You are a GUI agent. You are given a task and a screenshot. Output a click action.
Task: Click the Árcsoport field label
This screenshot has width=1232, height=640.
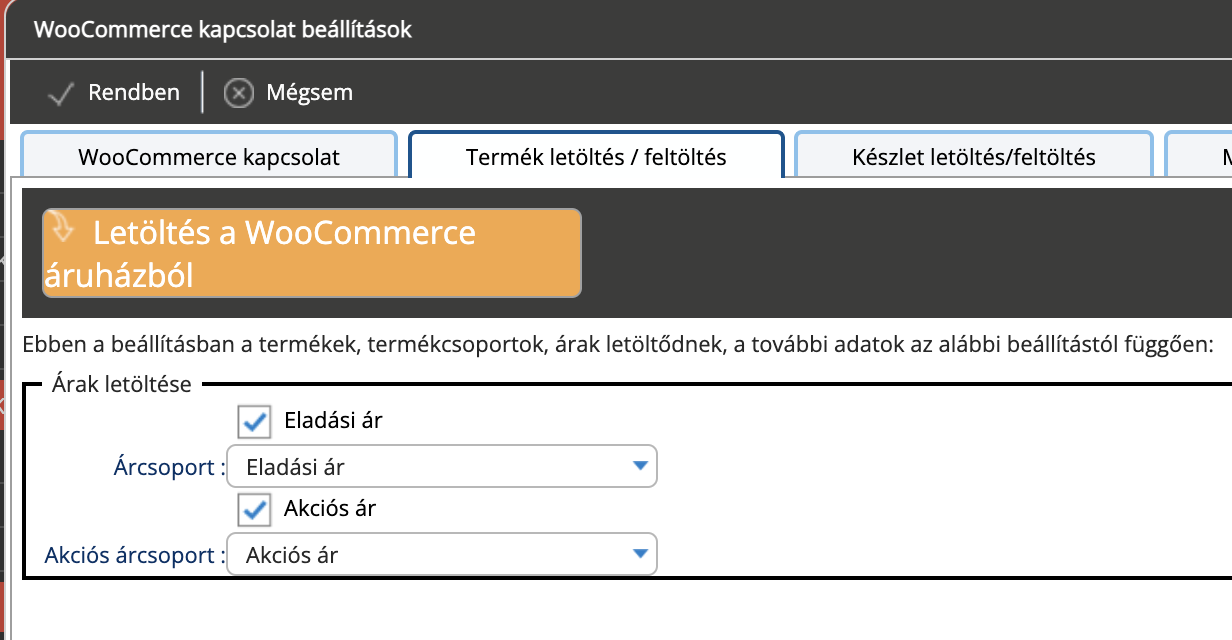tap(170, 467)
